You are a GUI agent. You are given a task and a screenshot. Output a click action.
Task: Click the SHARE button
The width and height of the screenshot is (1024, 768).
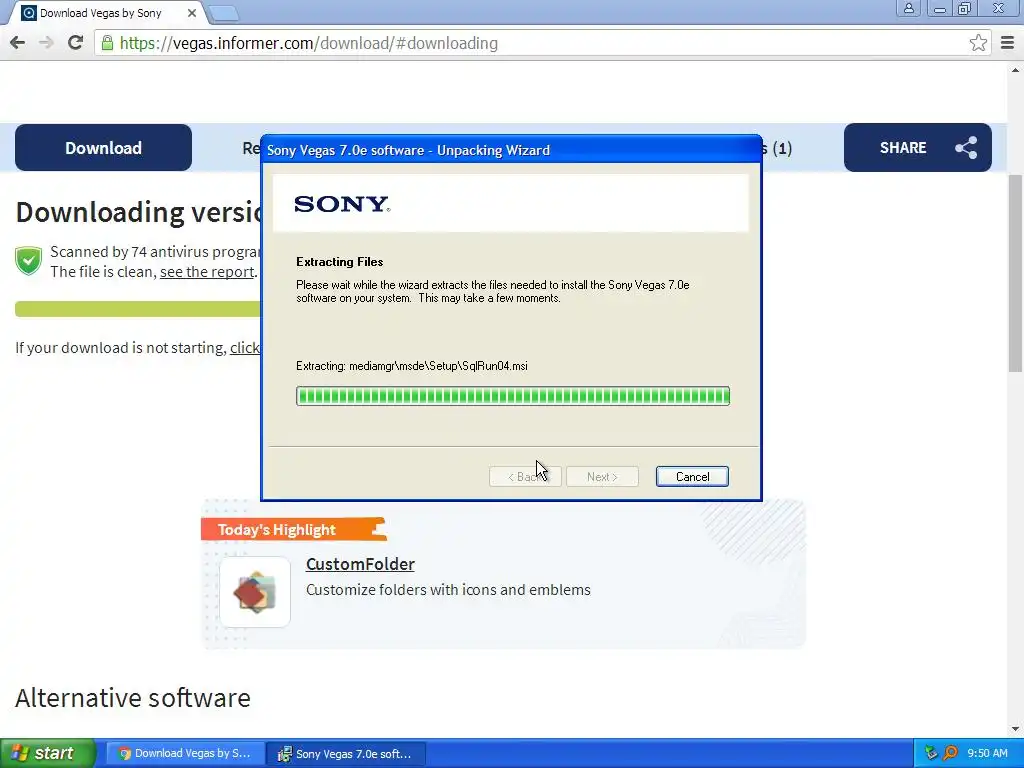click(x=917, y=148)
